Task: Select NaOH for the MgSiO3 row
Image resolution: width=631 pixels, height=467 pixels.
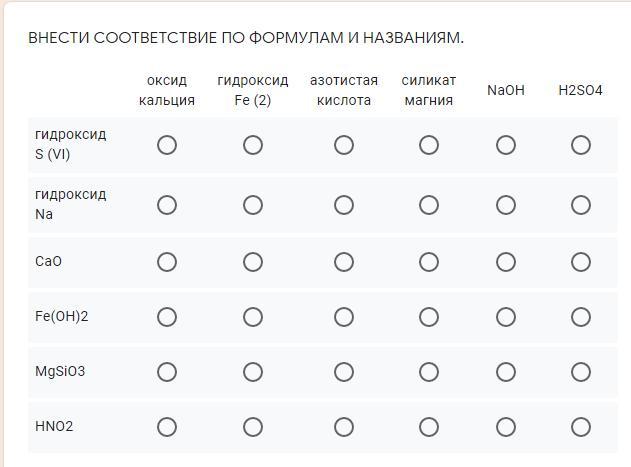Action: [506, 372]
